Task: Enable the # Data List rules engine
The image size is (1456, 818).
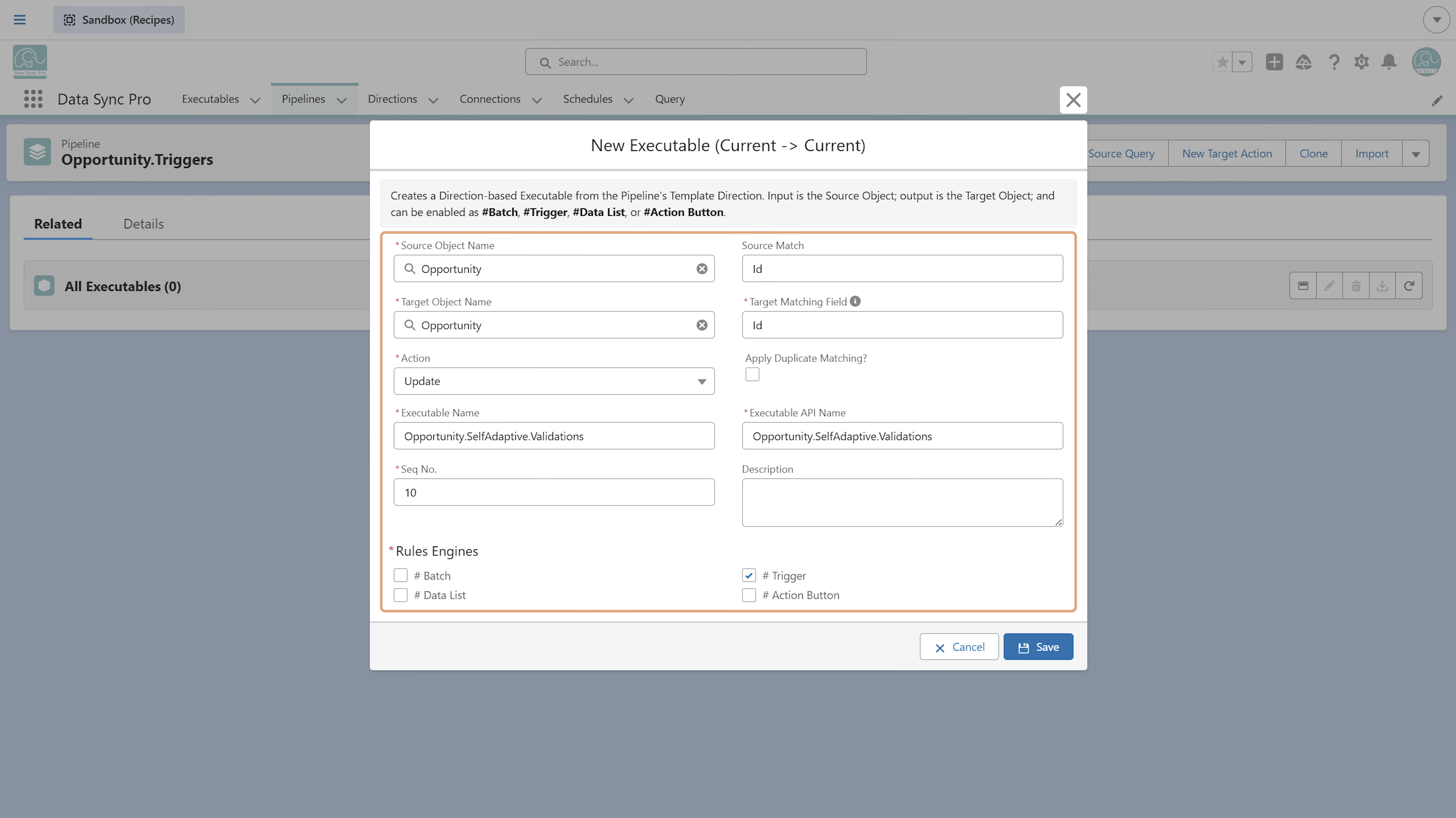Action: tap(400, 595)
